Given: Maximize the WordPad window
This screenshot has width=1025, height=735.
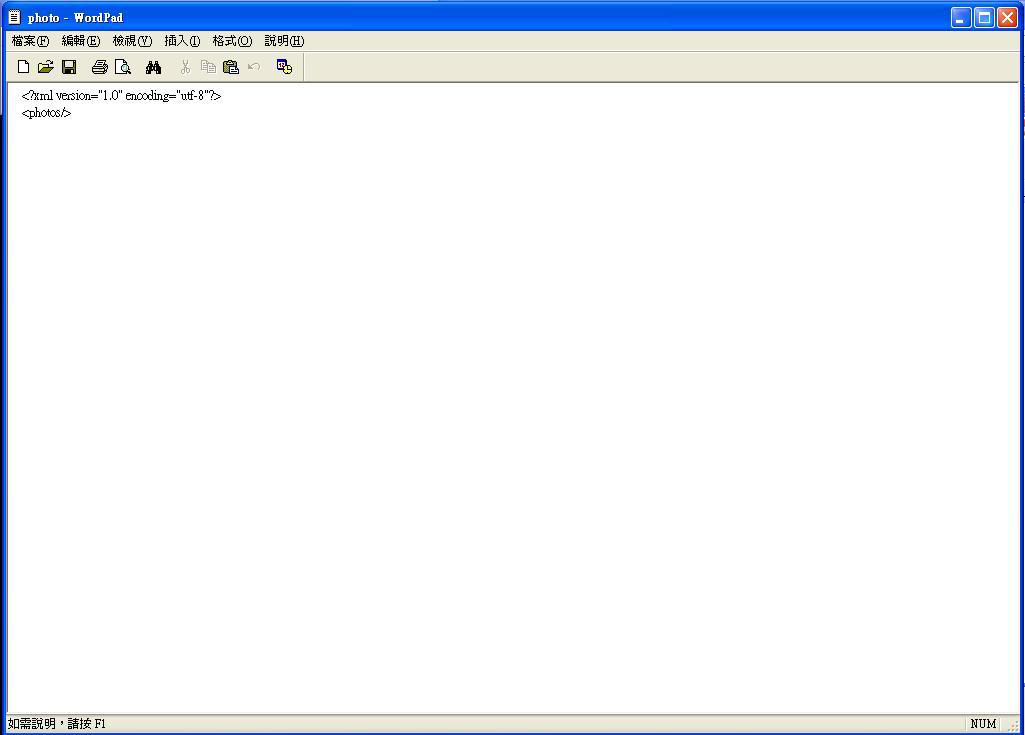Looking at the screenshot, I should (x=984, y=18).
